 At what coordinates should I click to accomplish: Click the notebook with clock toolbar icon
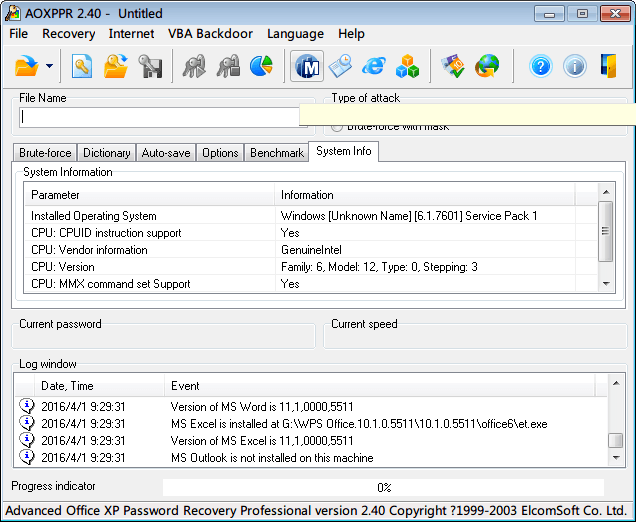(340, 66)
